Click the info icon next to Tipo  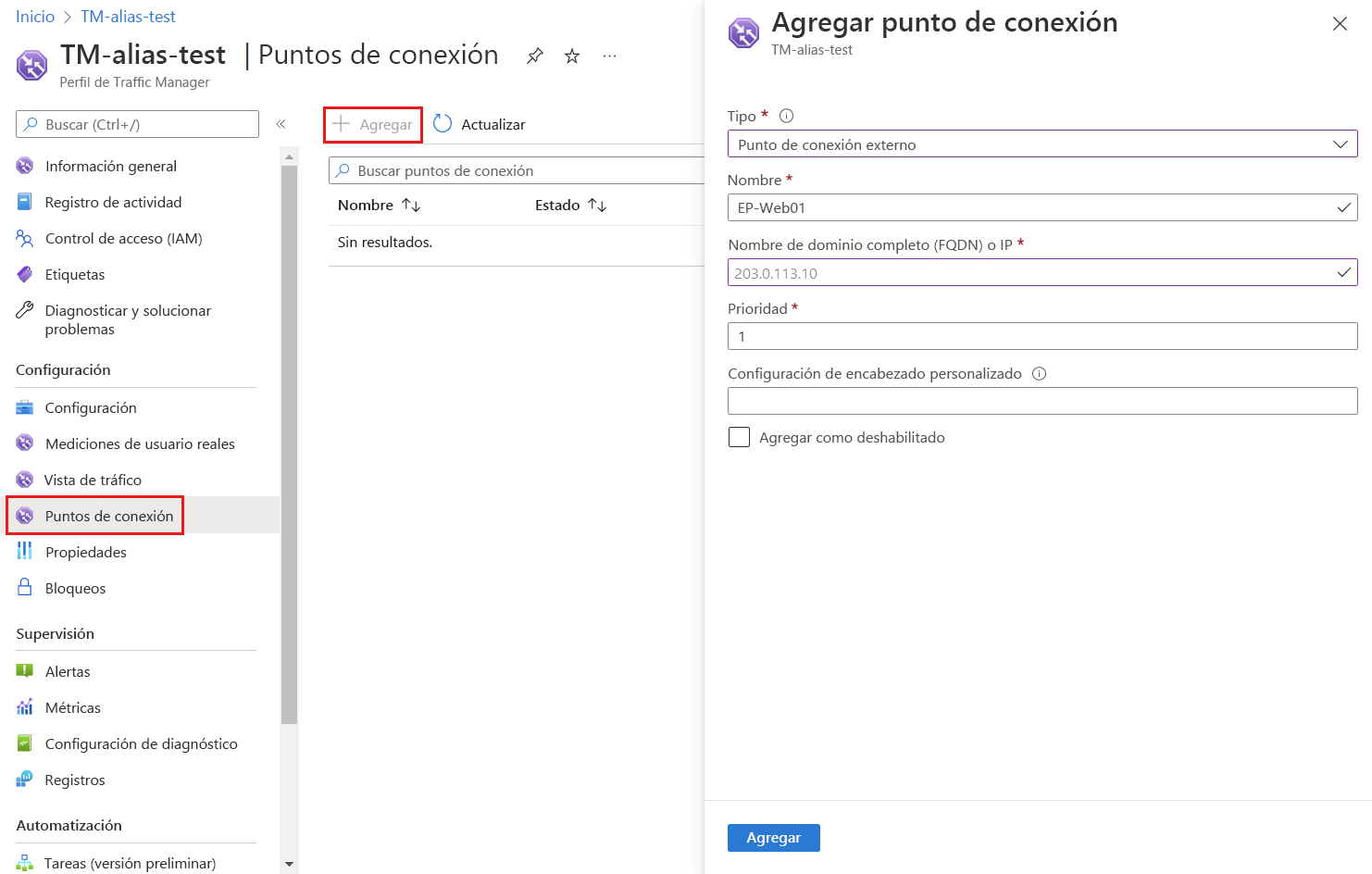787,116
